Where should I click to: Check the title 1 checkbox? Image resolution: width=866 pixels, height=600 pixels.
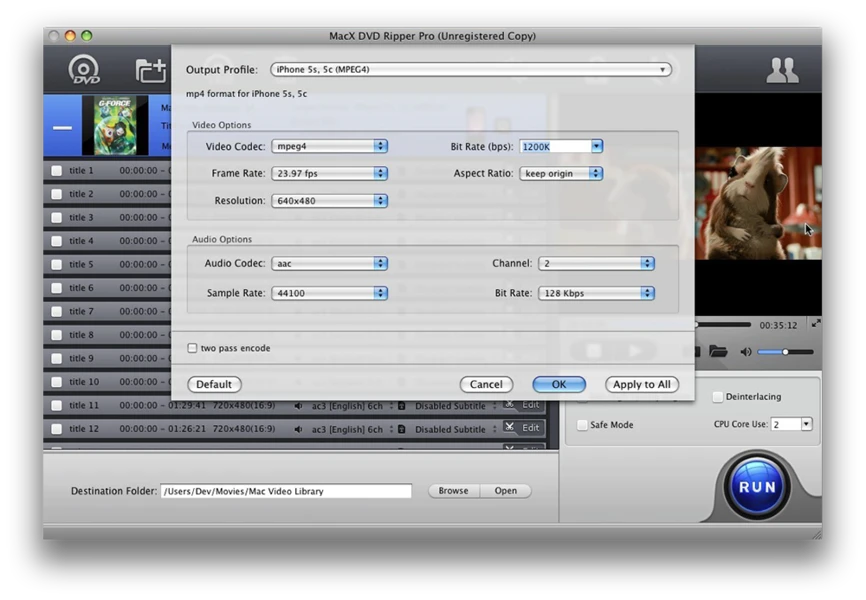[56, 171]
